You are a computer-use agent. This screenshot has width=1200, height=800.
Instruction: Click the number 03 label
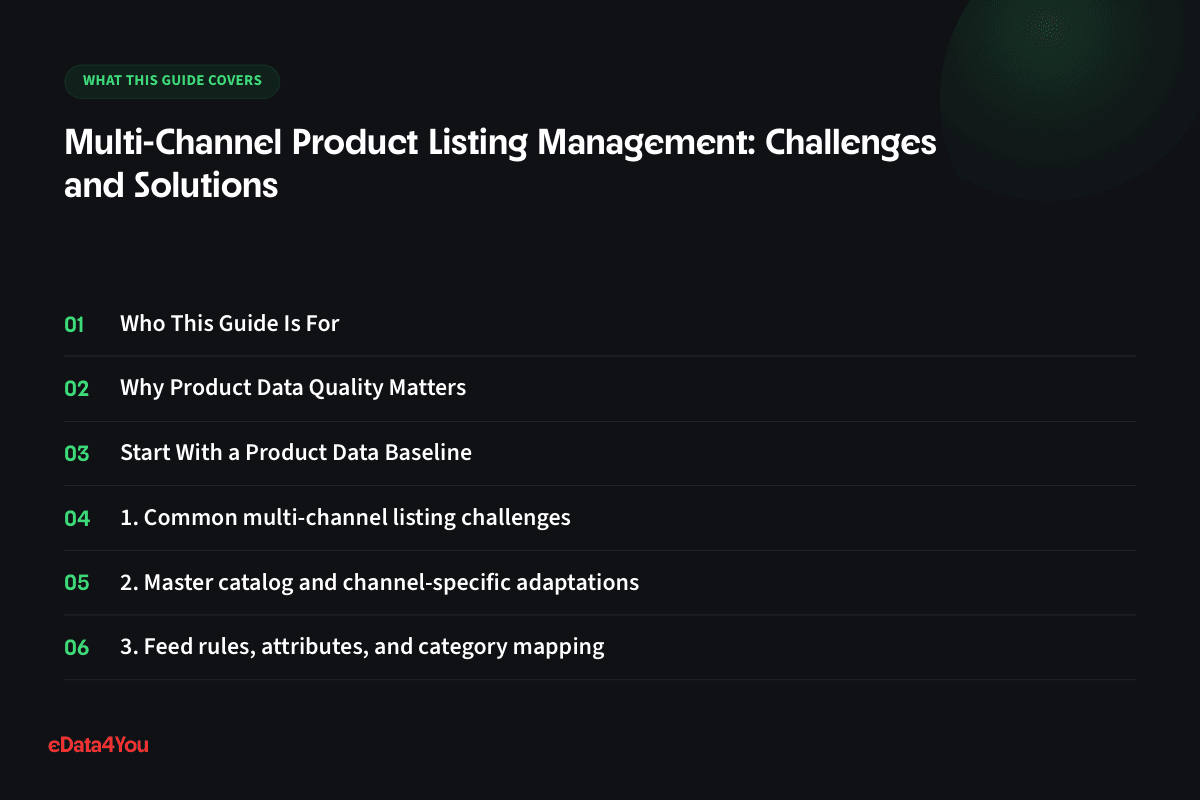click(x=77, y=453)
